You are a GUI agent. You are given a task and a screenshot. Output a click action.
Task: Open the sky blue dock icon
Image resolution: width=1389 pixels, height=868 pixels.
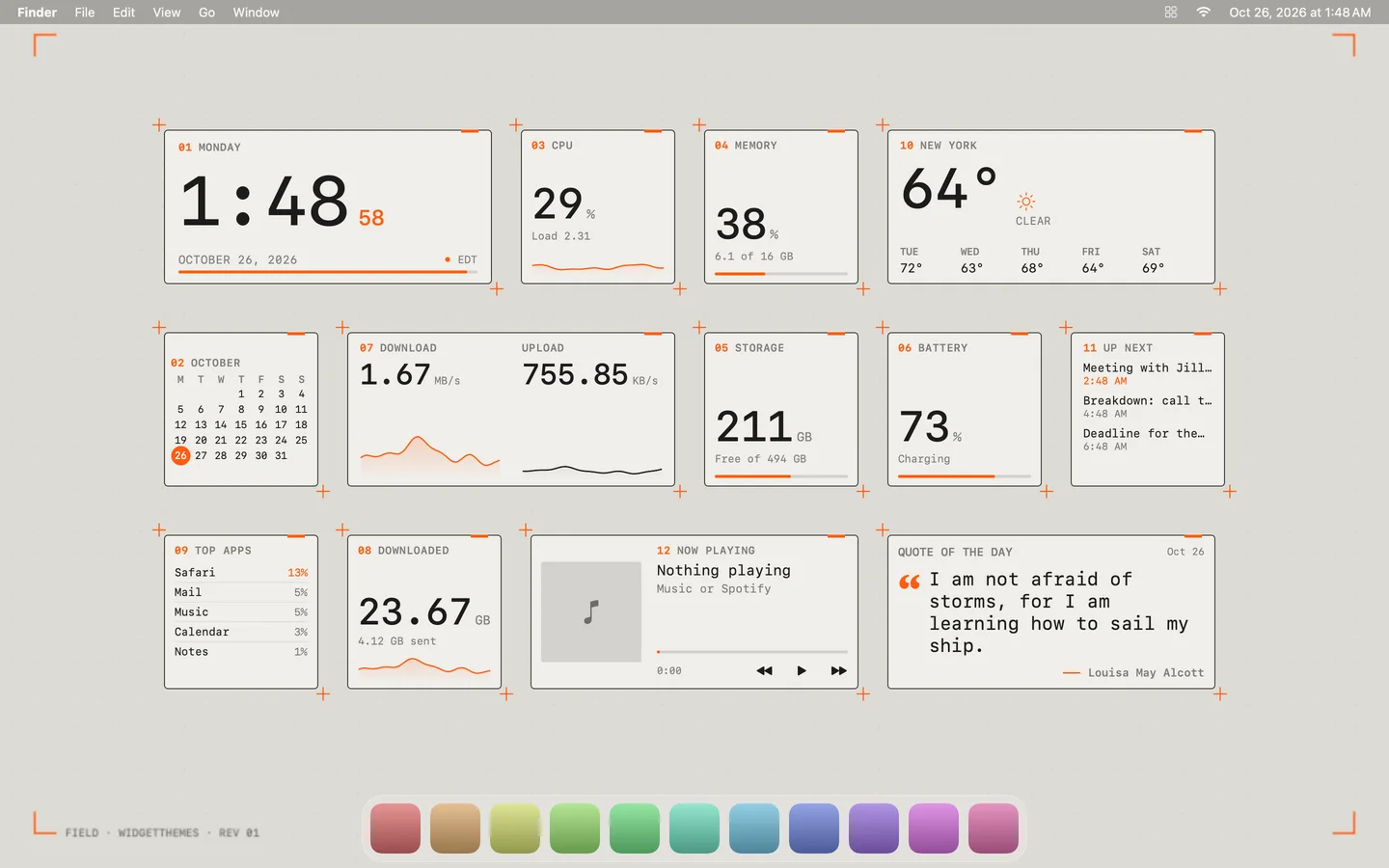point(754,828)
